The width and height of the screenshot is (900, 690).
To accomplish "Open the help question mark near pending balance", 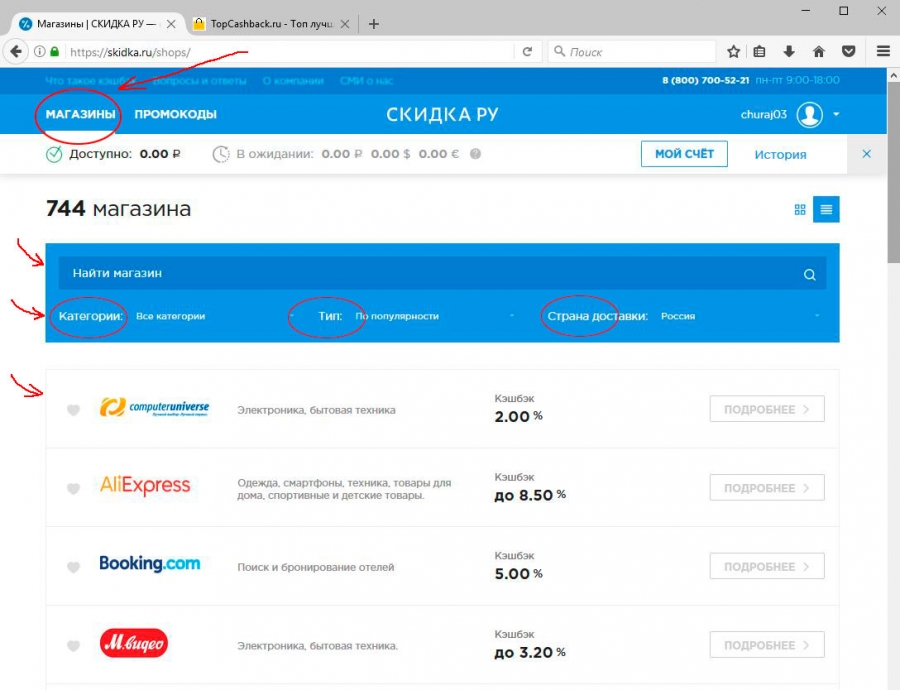I will 475,154.
